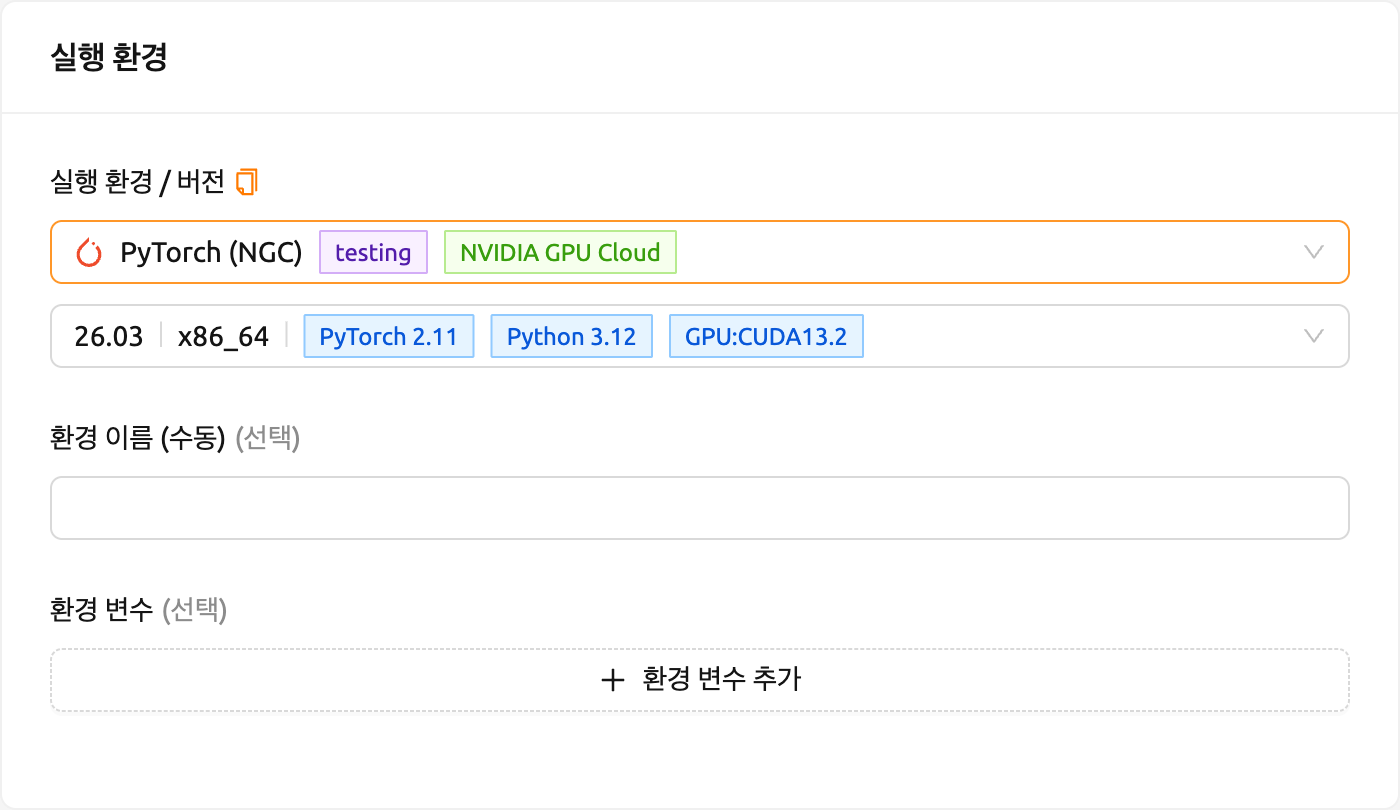Focus the 환경 이름 (수동) text field
The width and height of the screenshot is (1400, 810).
click(700, 508)
